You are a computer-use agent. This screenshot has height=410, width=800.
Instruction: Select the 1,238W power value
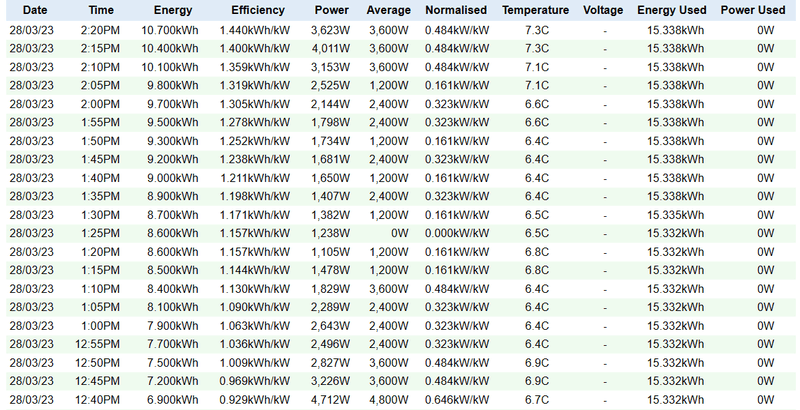330,234
